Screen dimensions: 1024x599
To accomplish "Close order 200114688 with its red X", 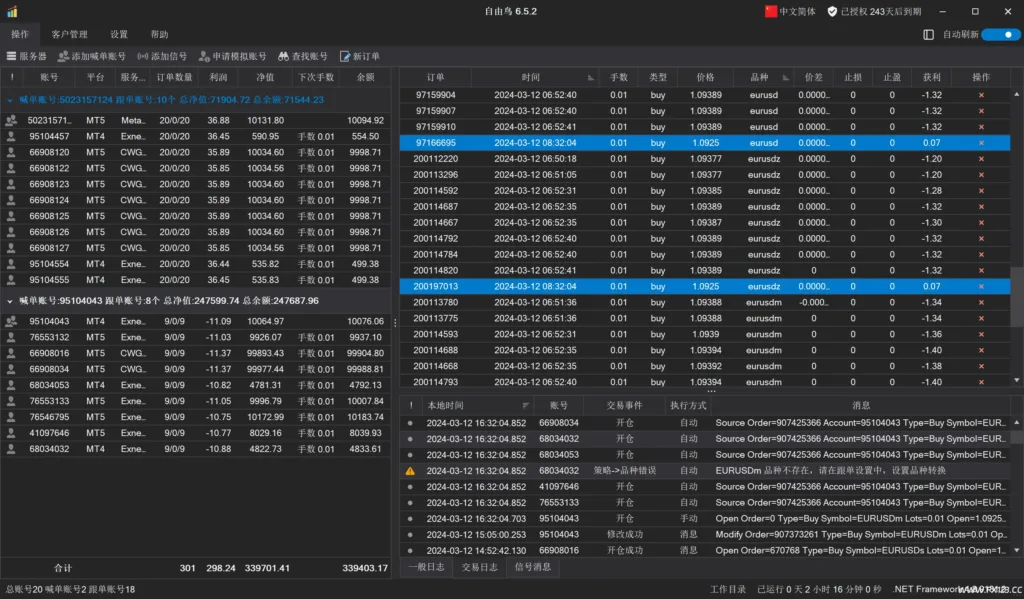I will click(981, 350).
